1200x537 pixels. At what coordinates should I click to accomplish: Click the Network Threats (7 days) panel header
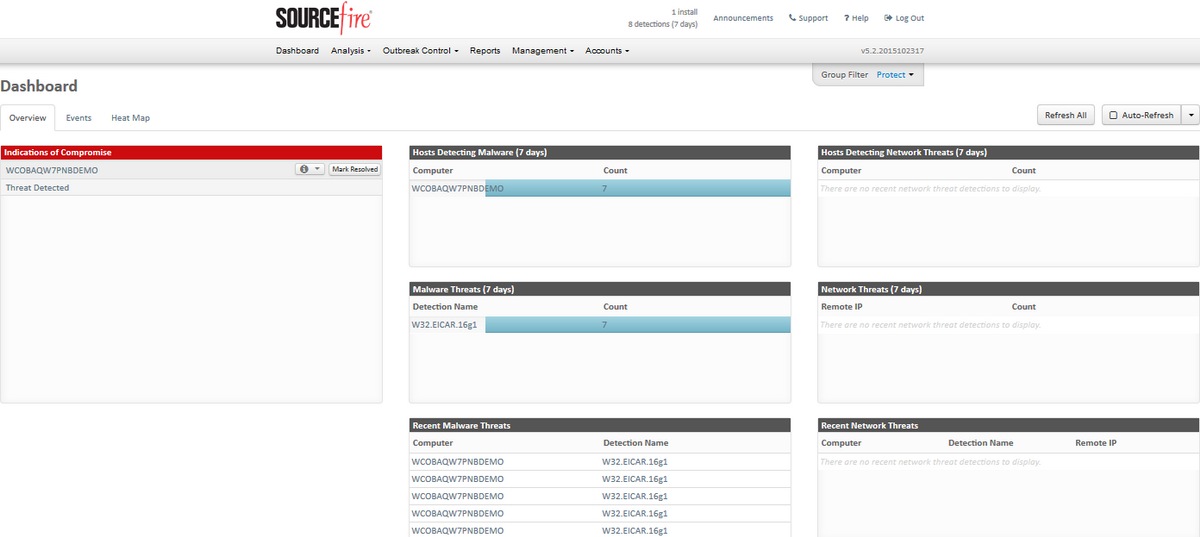(1008, 289)
